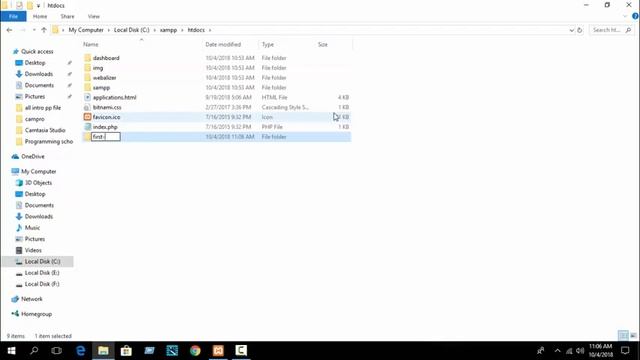Viewport: 640px width, 360px height.
Task: Open the File ribbon tab
Action: coord(13,16)
